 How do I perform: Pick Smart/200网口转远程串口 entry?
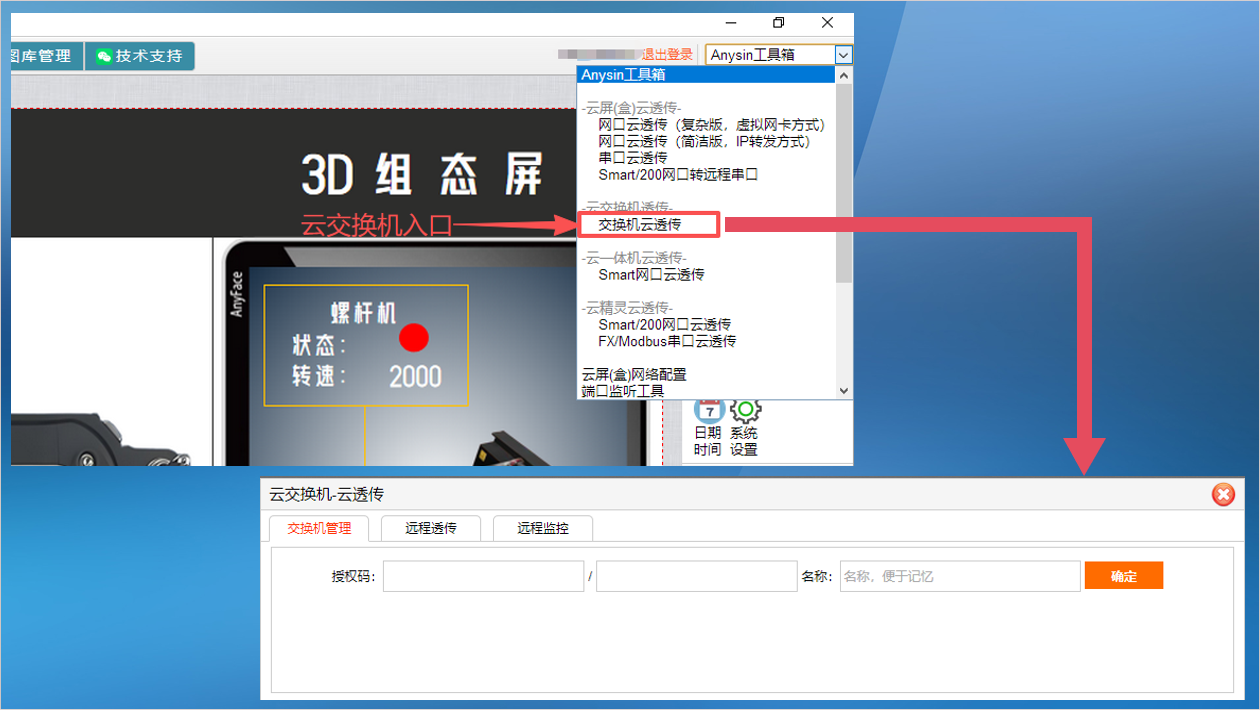coord(677,174)
